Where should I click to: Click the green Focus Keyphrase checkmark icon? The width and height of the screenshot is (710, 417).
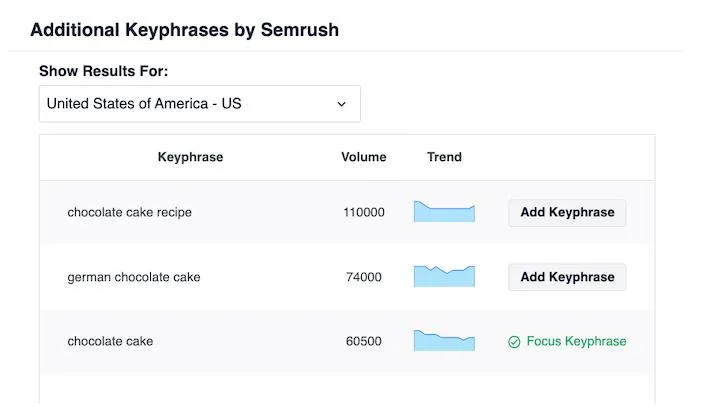point(514,342)
